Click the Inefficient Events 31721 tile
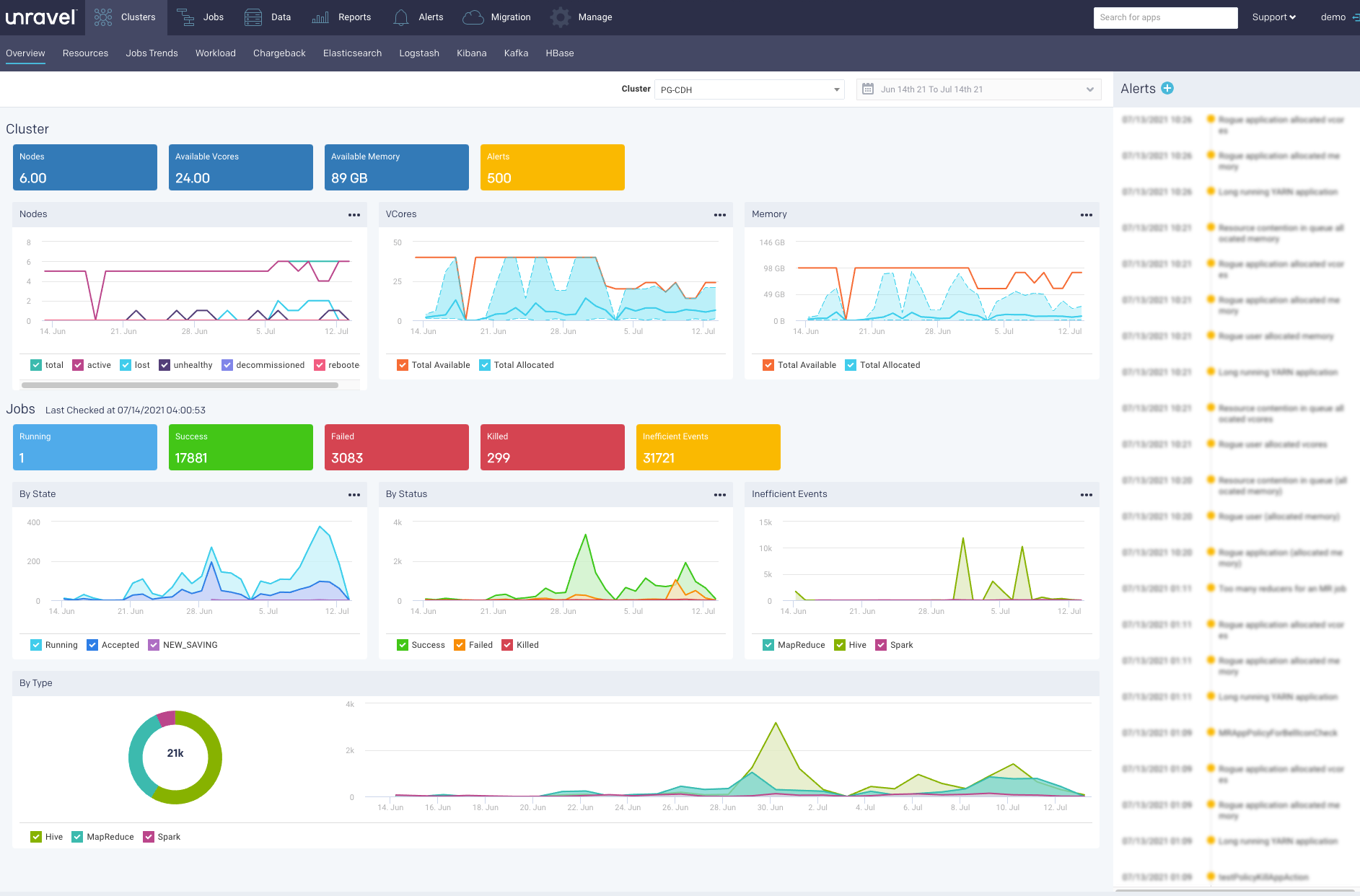The image size is (1360, 896). (x=708, y=447)
